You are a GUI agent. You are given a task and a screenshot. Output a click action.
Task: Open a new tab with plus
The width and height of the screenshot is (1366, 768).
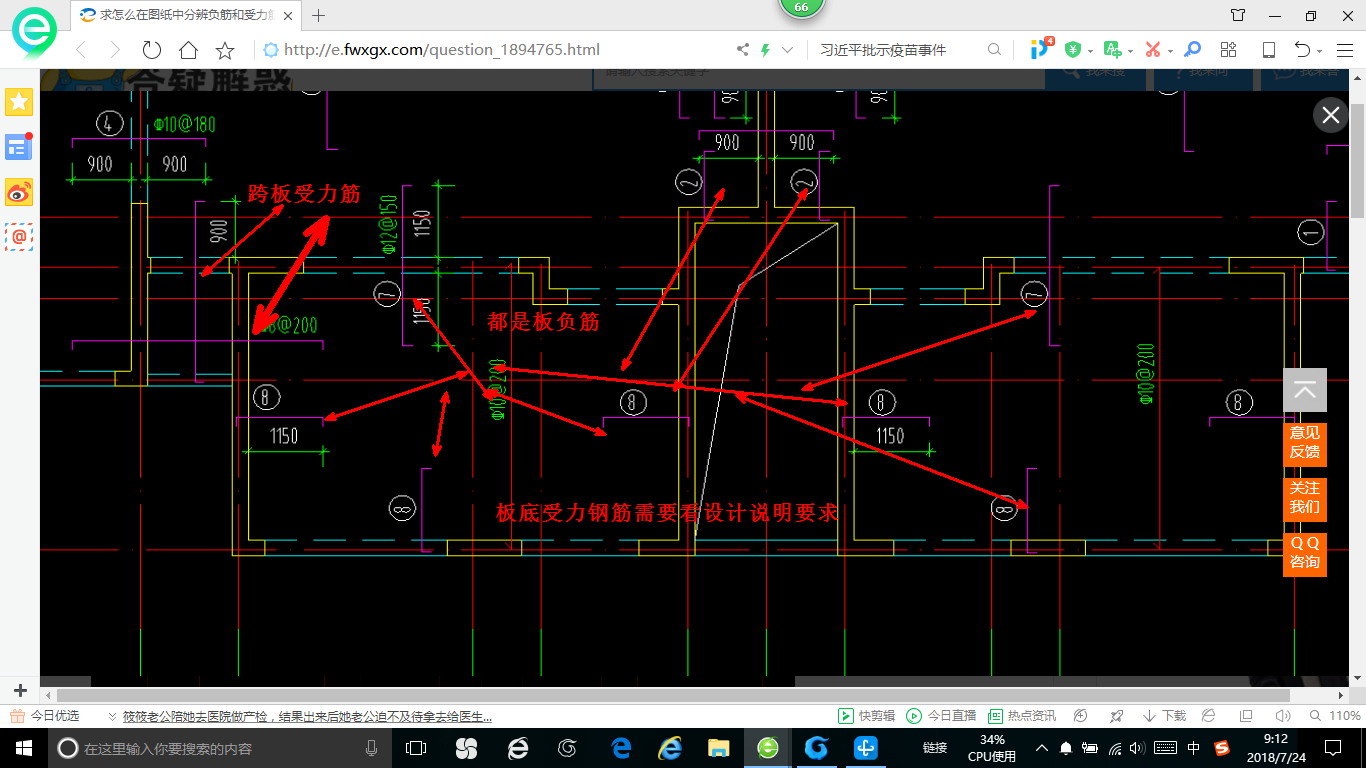tap(319, 15)
